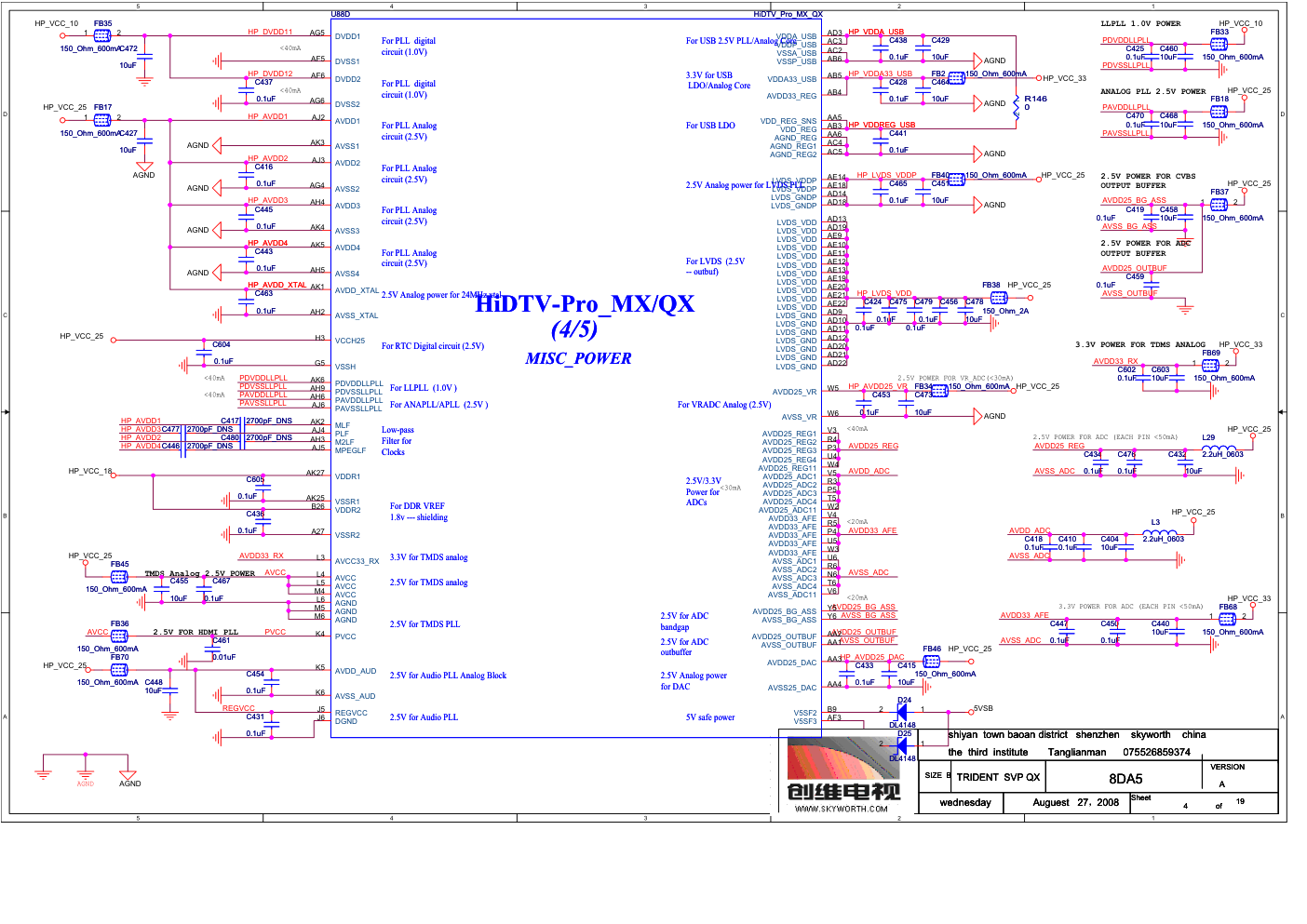Image resolution: width=1307 pixels, height=924 pixels.
Task: Click the FB45 ferrite bead symbol
Action: tap(119, 576)
